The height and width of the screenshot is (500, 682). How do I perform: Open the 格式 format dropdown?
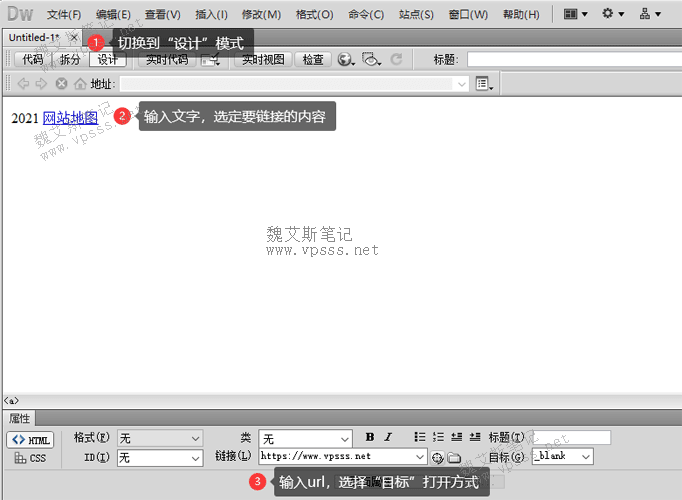(x=160, y=438)
